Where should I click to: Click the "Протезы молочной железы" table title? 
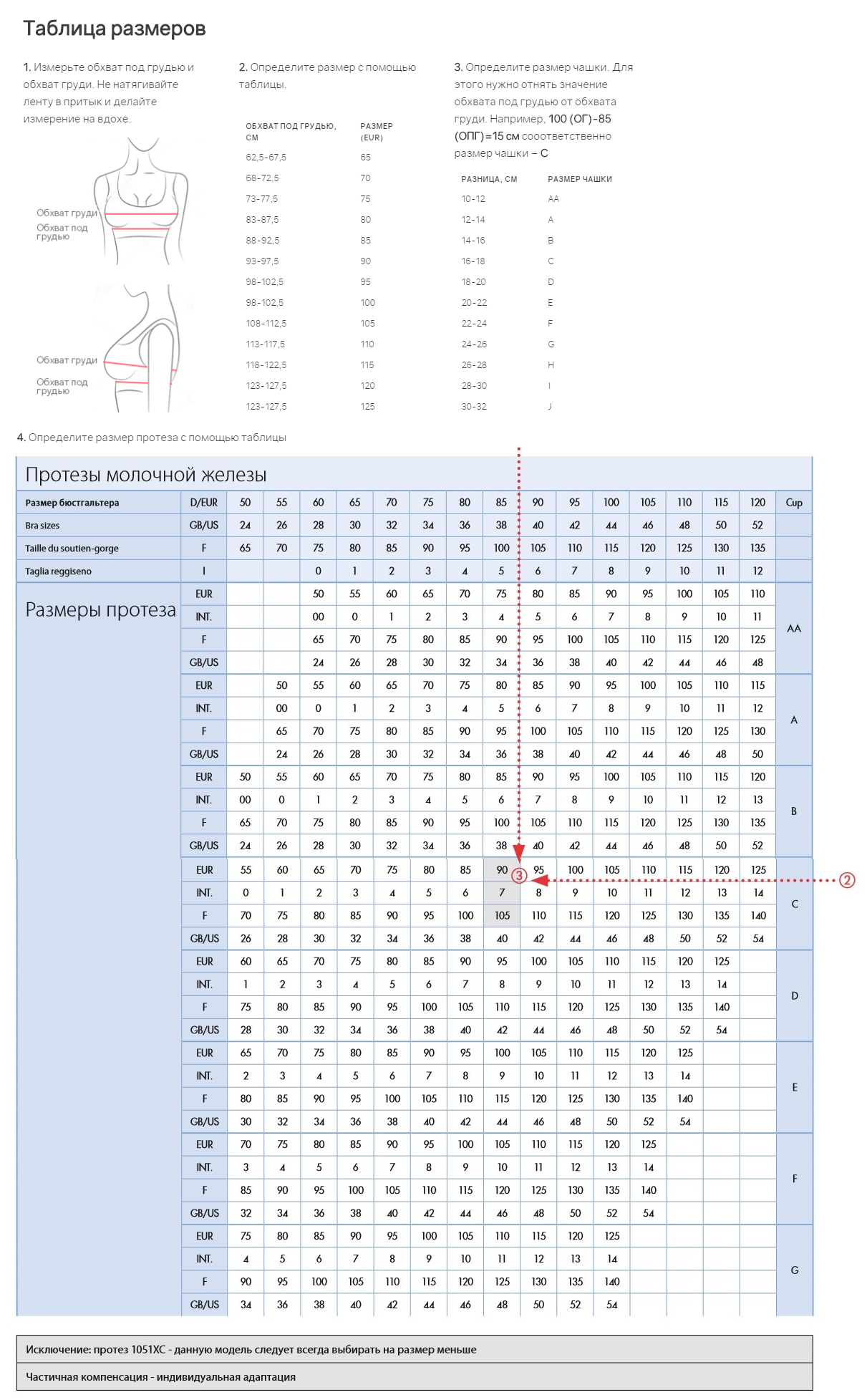pos(146,475)
